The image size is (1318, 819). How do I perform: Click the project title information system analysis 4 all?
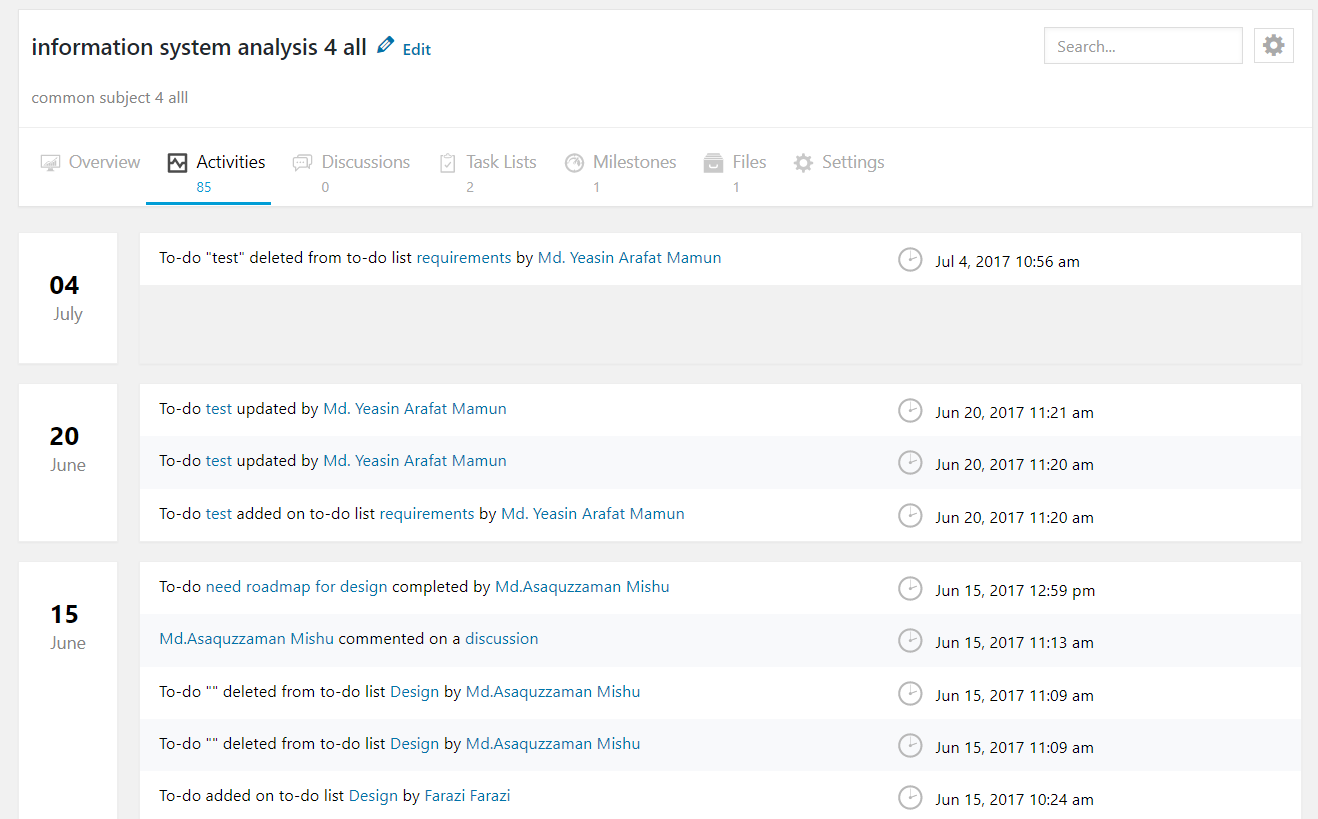199,47
